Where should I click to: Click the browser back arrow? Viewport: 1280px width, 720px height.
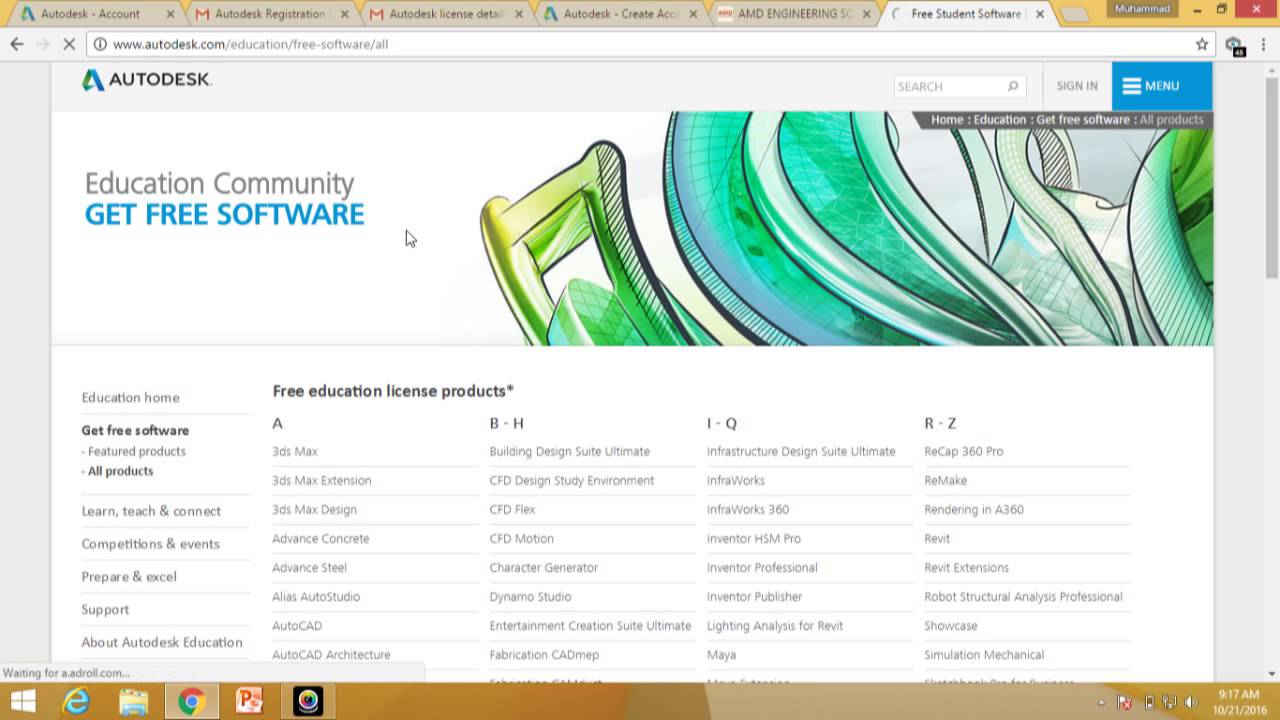coord(17,44)
